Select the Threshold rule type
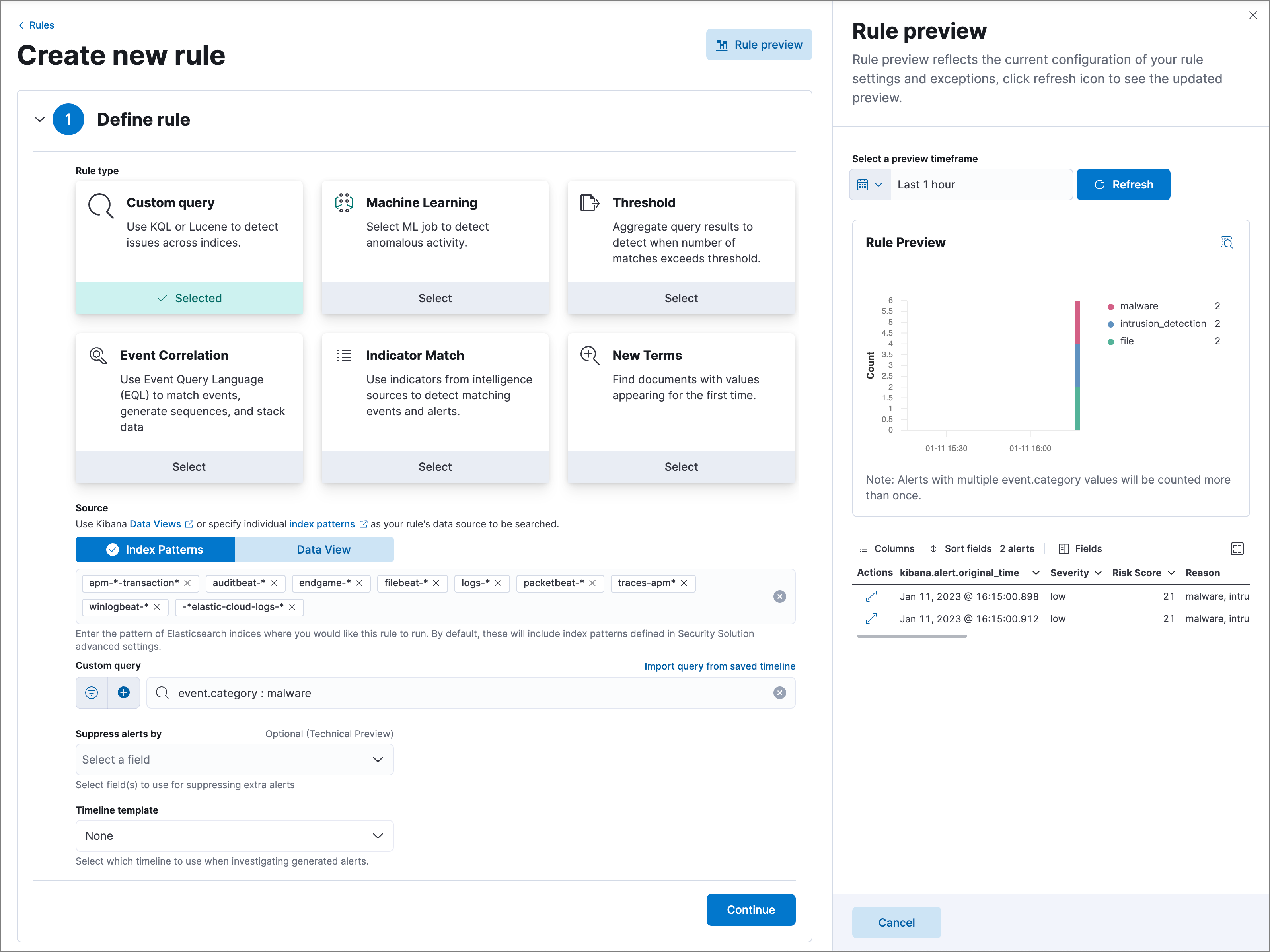This screenshot has width=1270, height=952. [681, 298]
